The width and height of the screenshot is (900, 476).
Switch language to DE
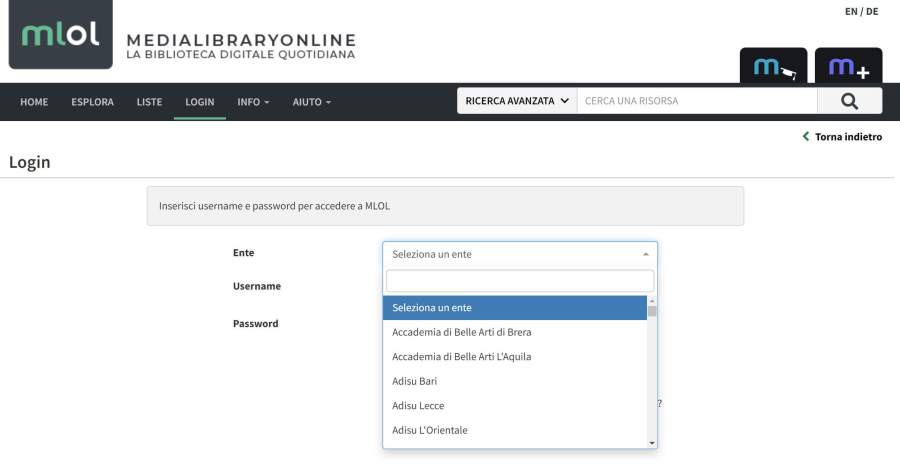pos(872,12)
